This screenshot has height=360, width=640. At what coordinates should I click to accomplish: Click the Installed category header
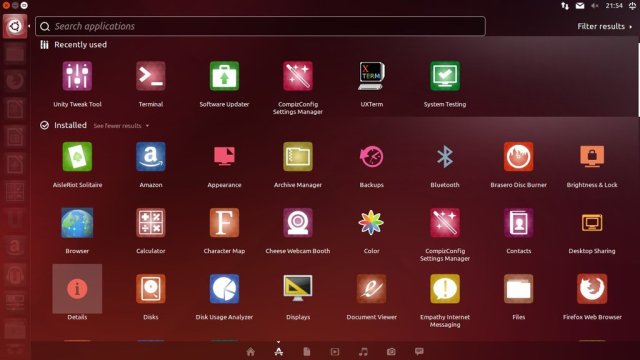[x=63, y=125]
